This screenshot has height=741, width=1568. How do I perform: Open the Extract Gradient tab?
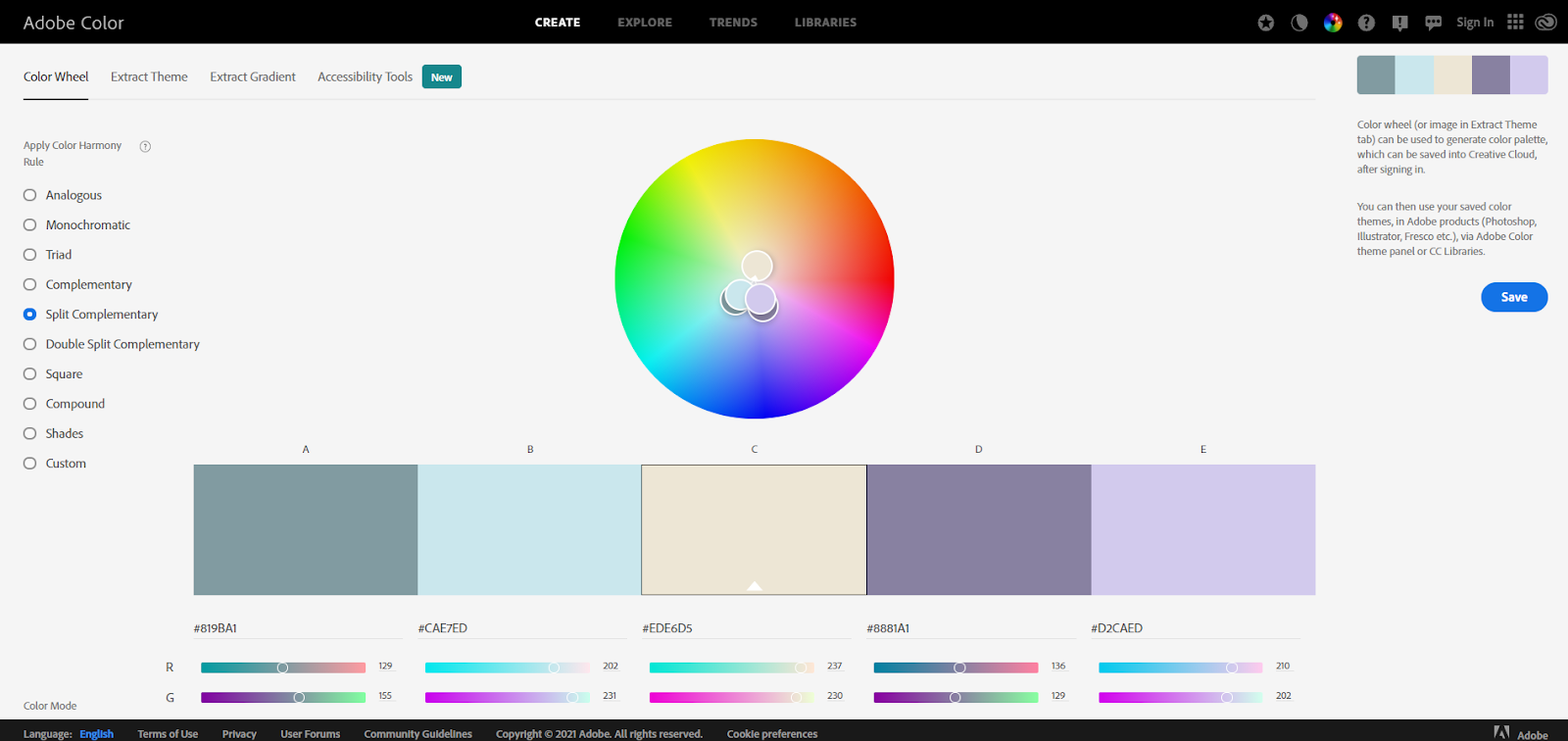coord(253,76)
